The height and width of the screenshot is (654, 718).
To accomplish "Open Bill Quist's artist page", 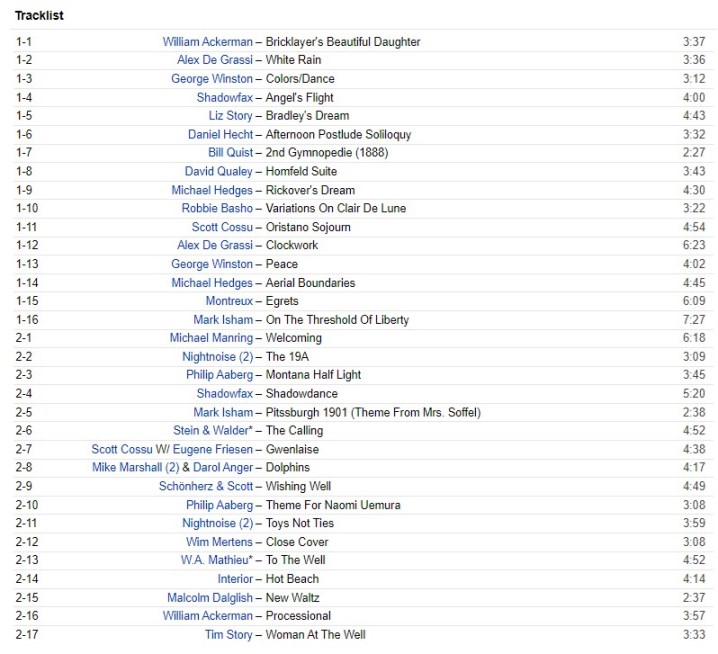I will coord(230,153).
